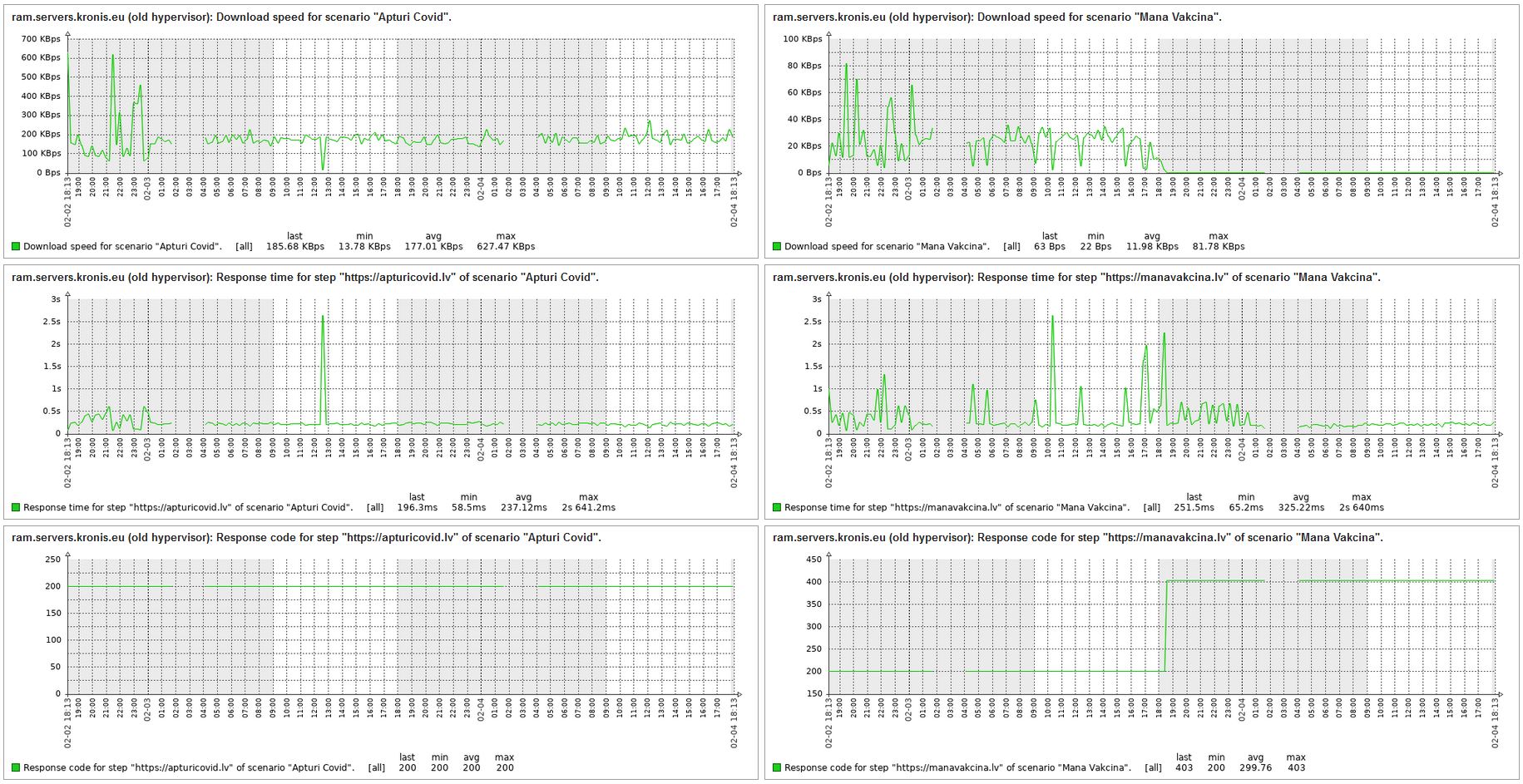Click the max value 403 in manavakcina.lv response code
Image resolution: width=1523 pixels, height=784 pixels.
pyautogui.click(x=1296, y=767)
